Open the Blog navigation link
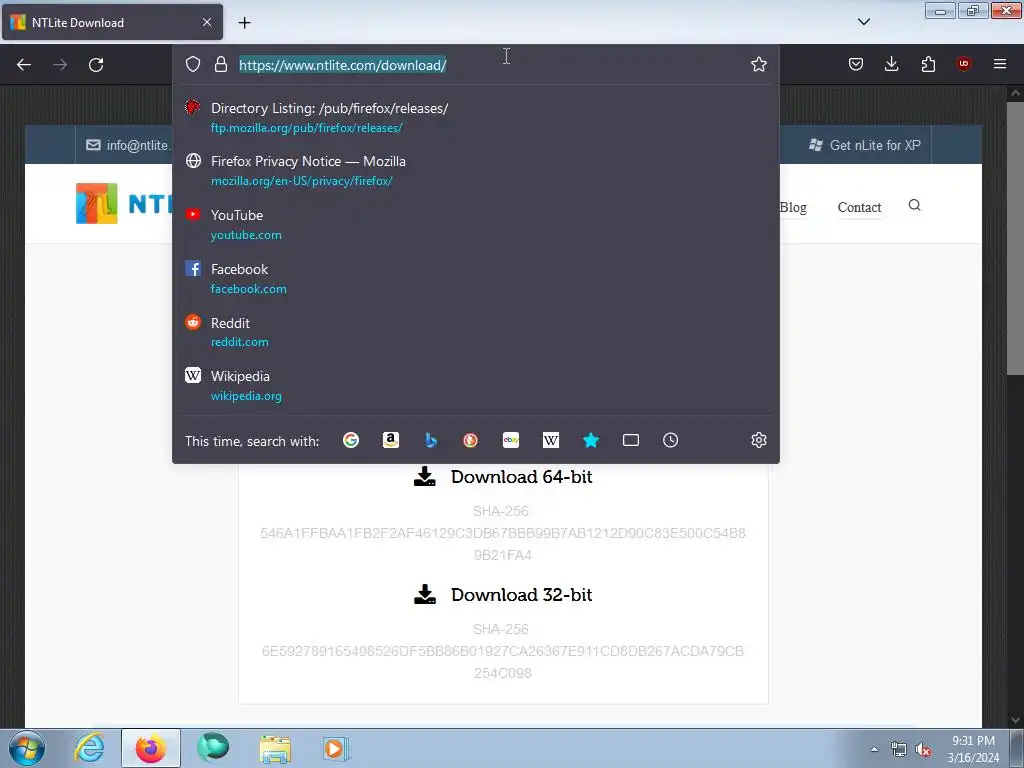1024x768 pixels. (793, 208)
